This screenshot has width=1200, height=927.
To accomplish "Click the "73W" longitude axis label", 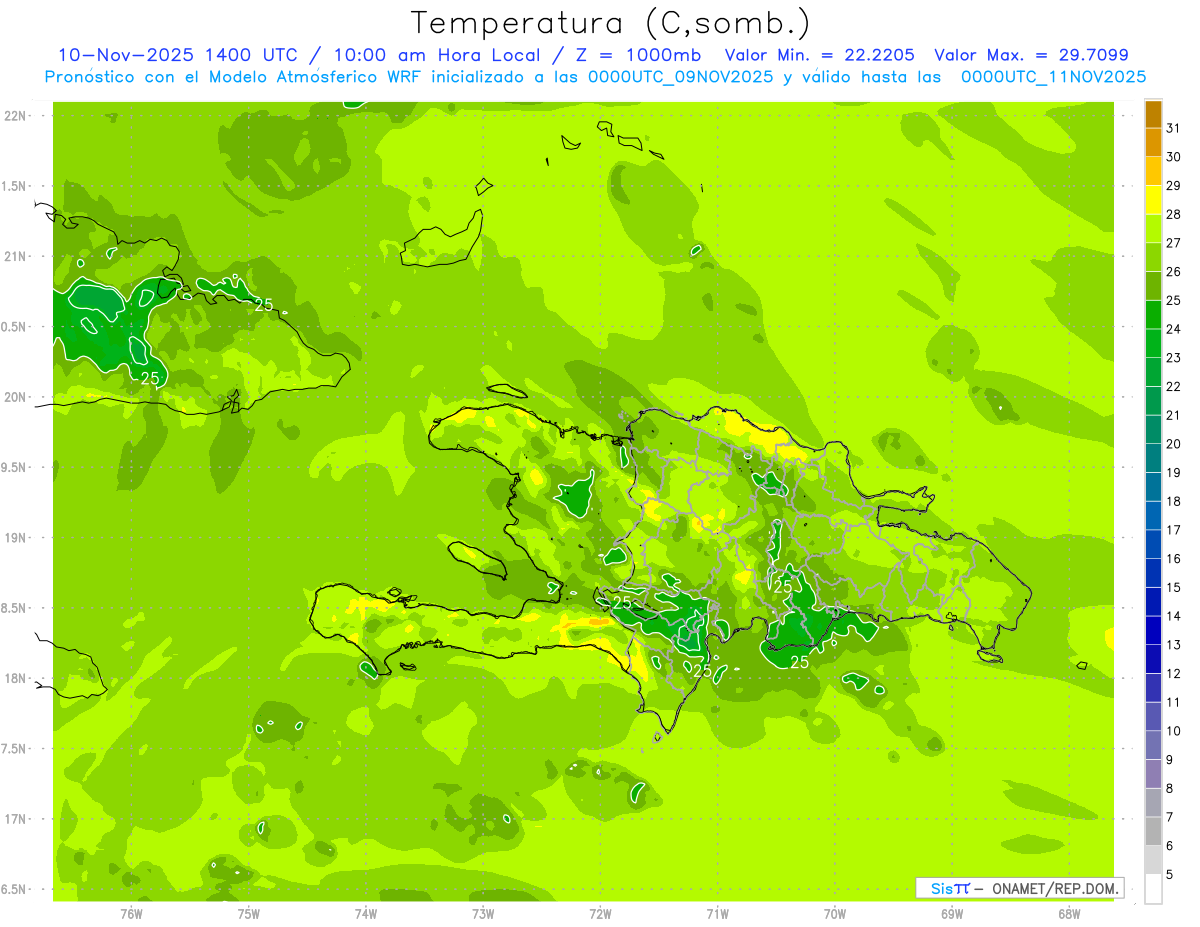I will coord(483,914).
